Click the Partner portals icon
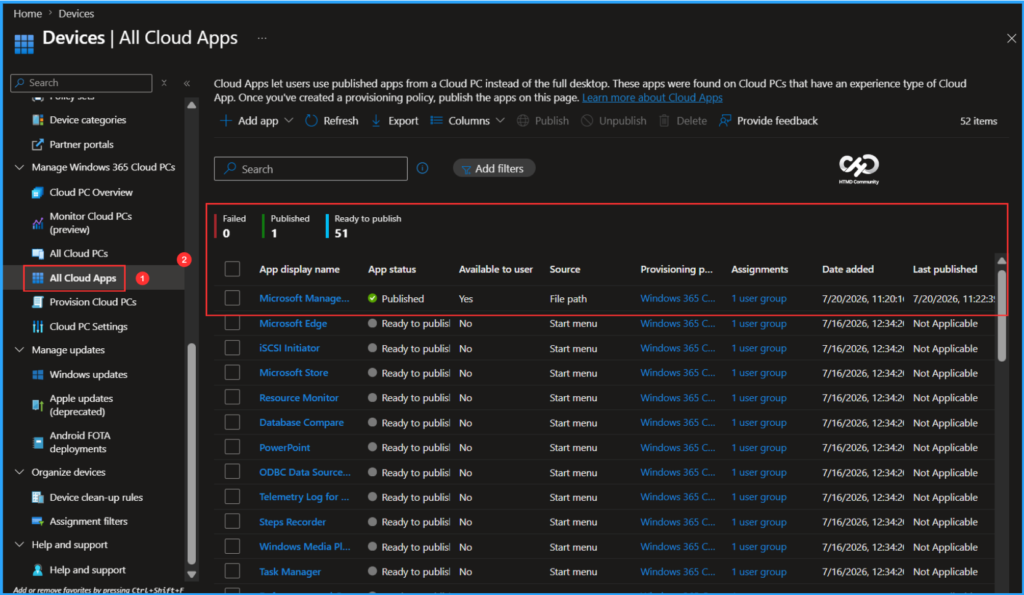Screen dimensions: 1024x595 (x=38, y=144)
